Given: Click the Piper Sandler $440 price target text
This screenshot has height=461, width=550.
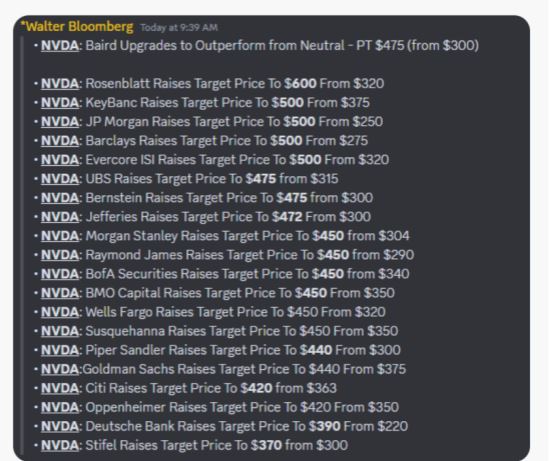Looking at the screenshot, I should coord(316,350).
